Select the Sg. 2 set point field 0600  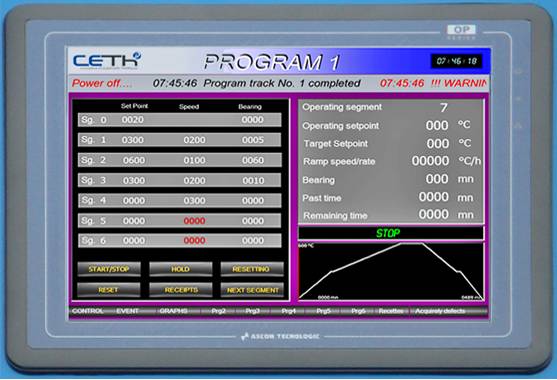134,160
